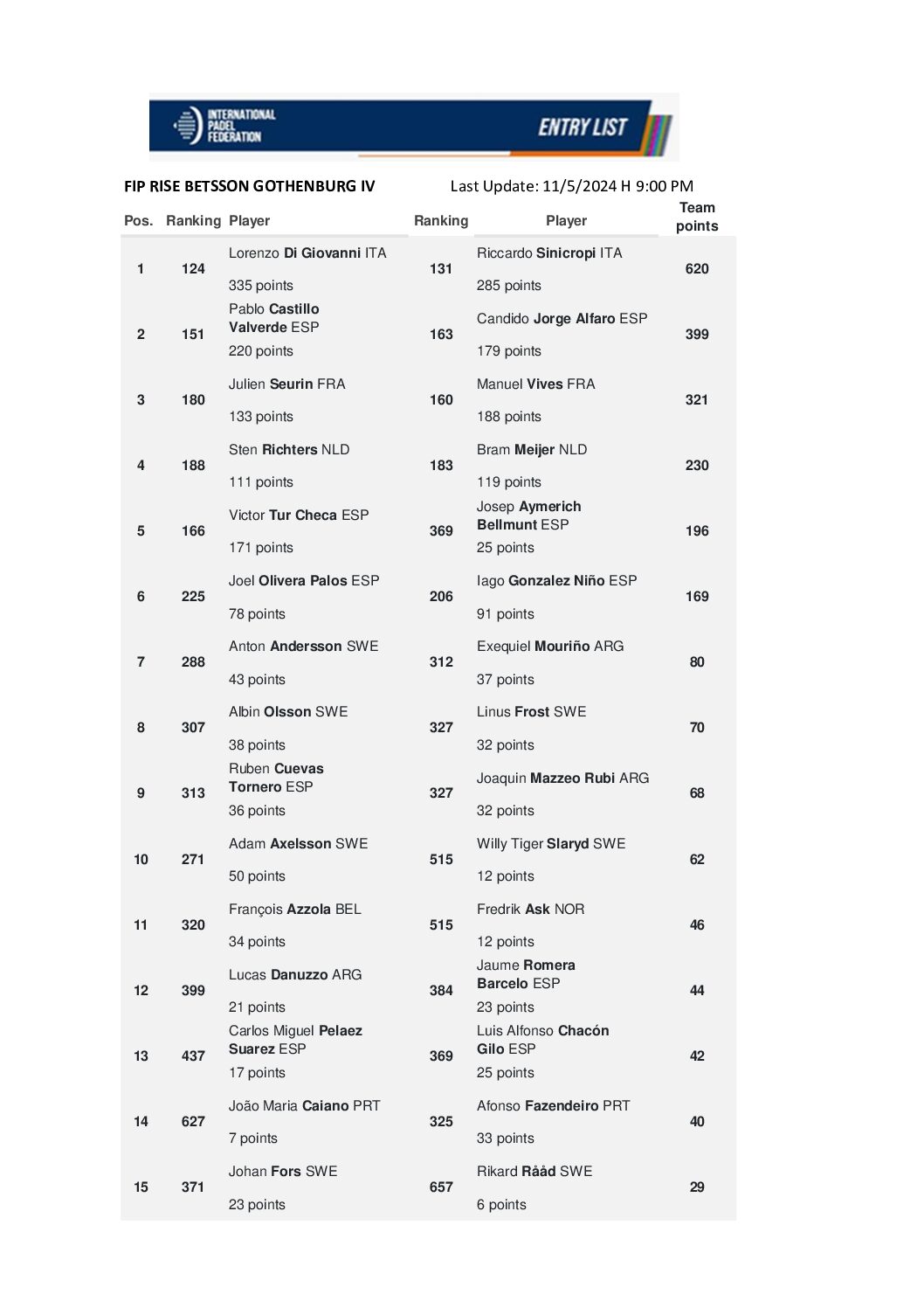Viewport: 924px width, 1308px height.
Task: Click the Pos. column header
Action: (x=138, y=221)
